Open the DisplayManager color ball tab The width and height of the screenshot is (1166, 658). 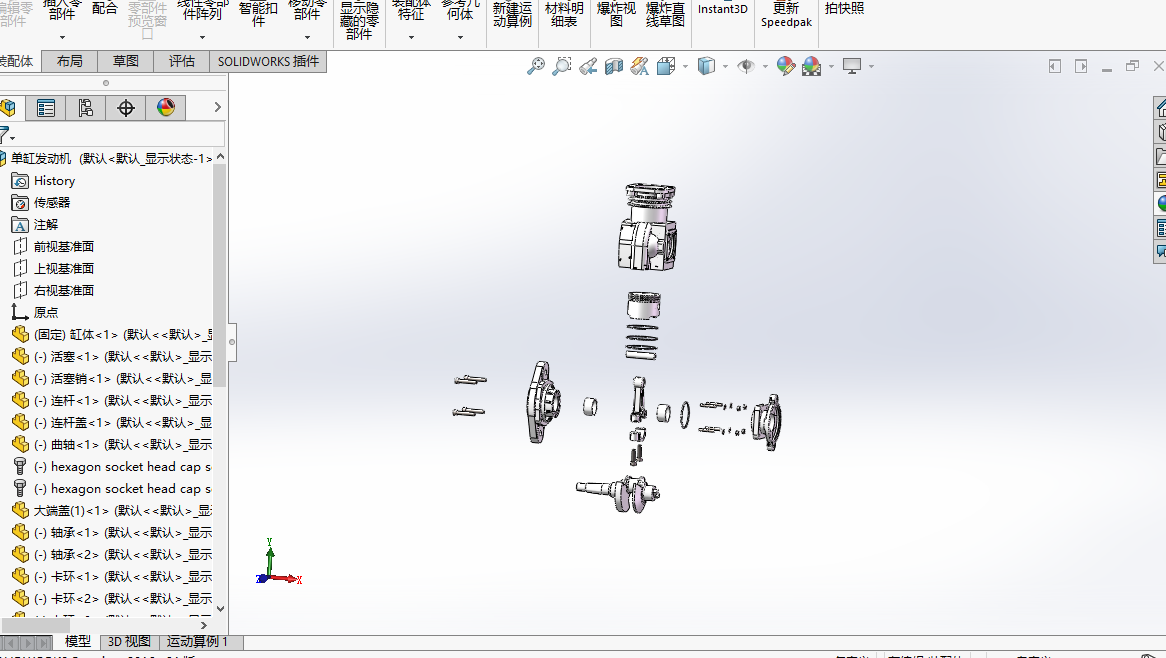[166, 108]
